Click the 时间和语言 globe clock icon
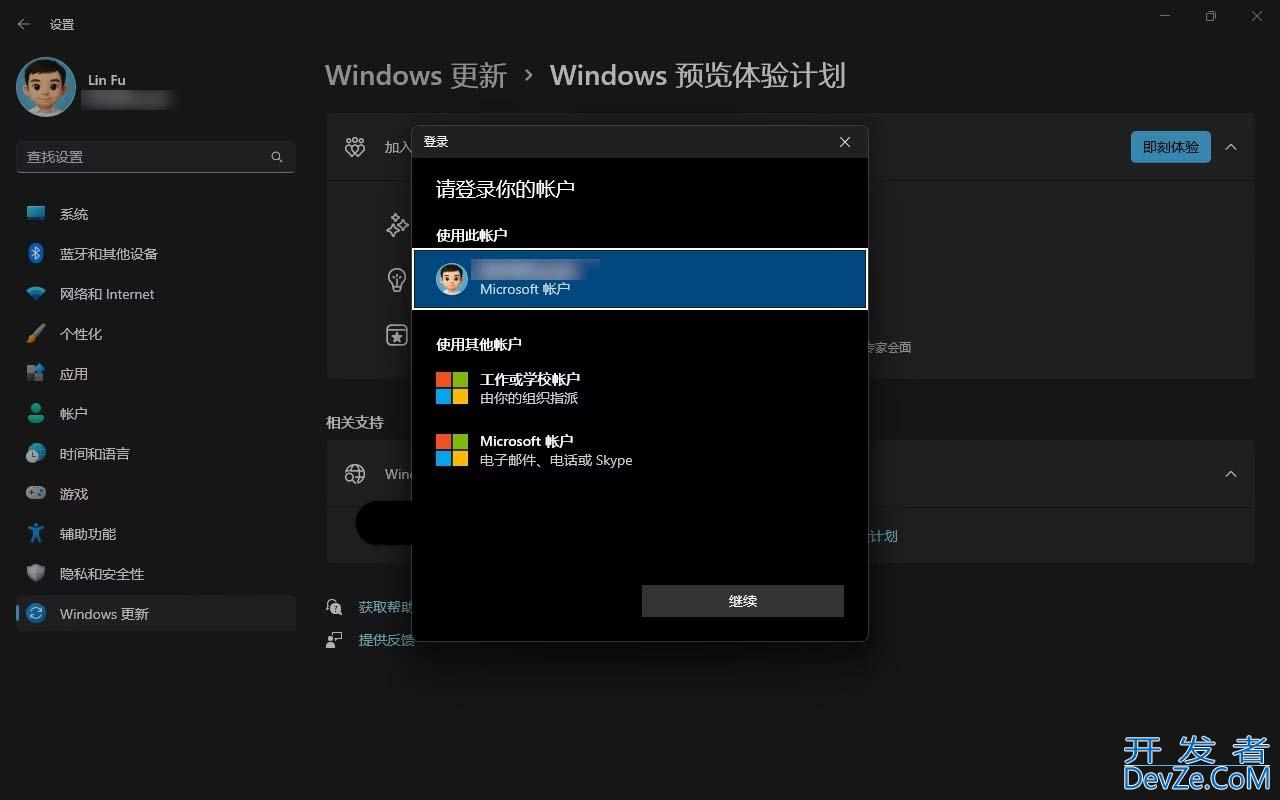Image resolution: width=1280 pixels, height=800 pixels. [36, 453]
